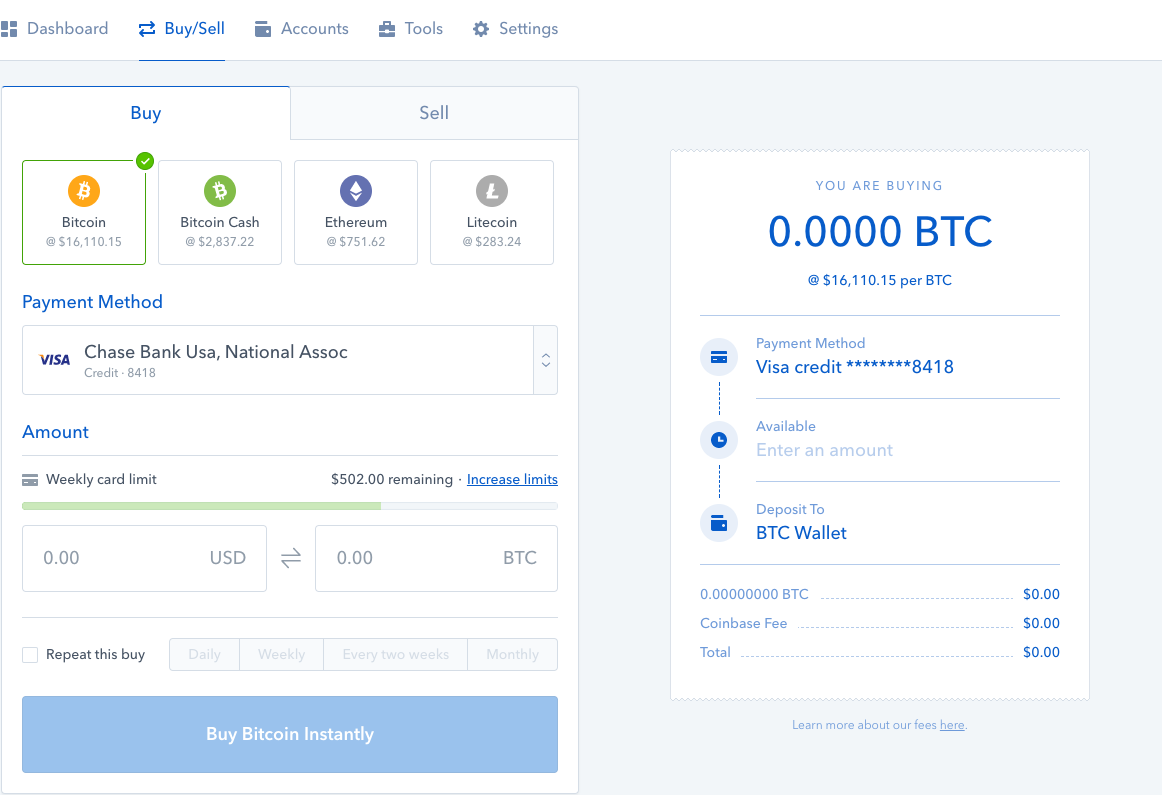Click the clock icon next to Available
This screenshot has width=1162, height=795.
719,440
